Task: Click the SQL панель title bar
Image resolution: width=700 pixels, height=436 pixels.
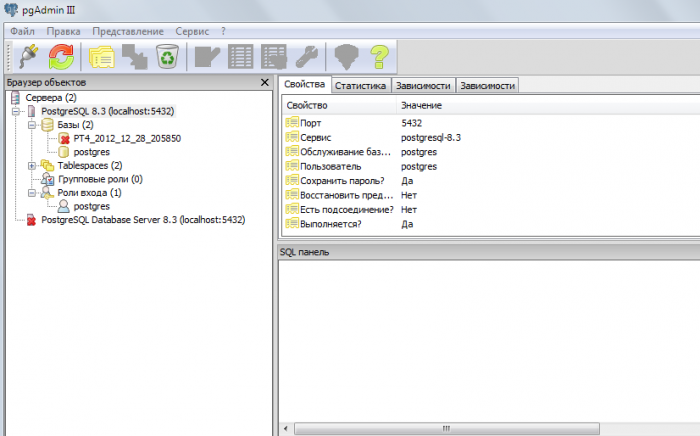Action: 488,252
